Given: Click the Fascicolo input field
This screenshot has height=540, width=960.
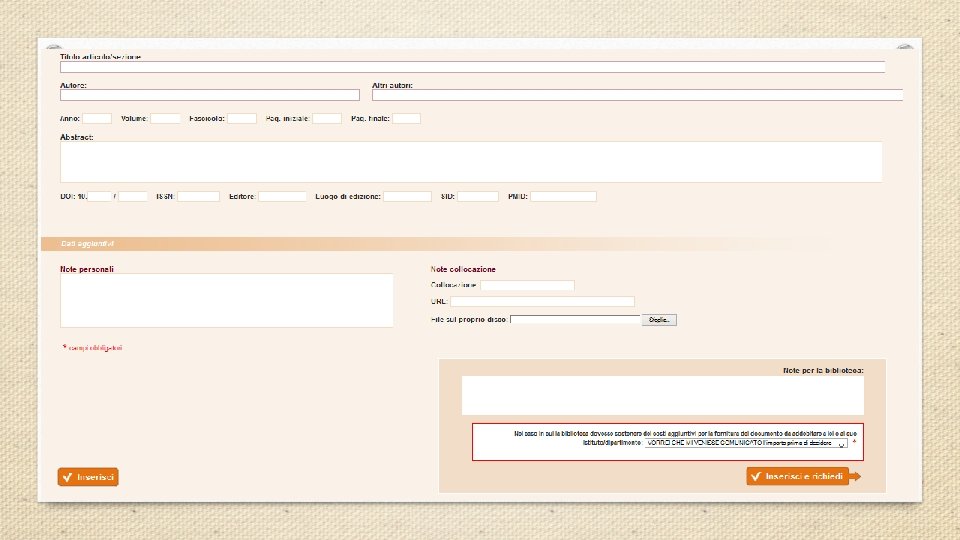Looking at the screenshot, I should pos(242,119).
